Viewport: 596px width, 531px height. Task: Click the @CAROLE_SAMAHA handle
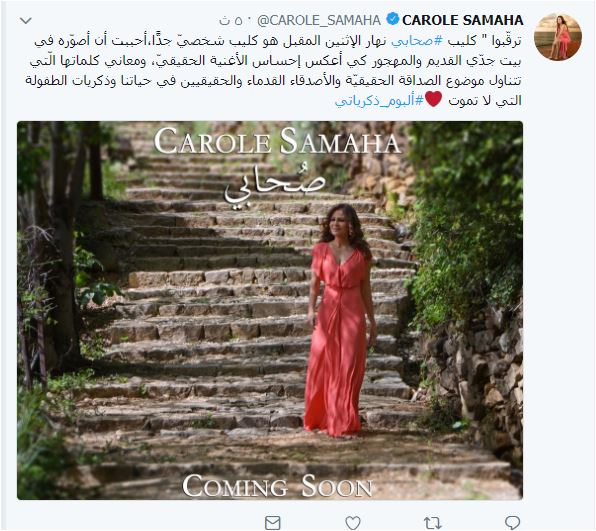coord(319,20)
